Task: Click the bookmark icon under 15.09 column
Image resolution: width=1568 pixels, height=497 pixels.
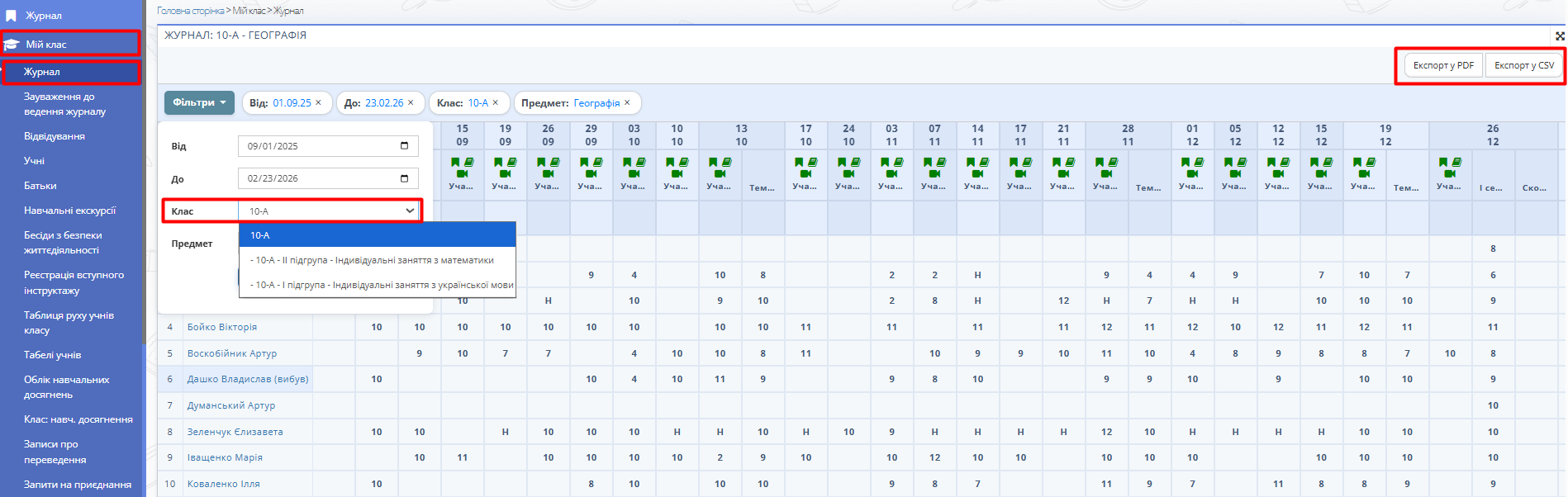Action: pyautogui.click(x=456, y=163)
